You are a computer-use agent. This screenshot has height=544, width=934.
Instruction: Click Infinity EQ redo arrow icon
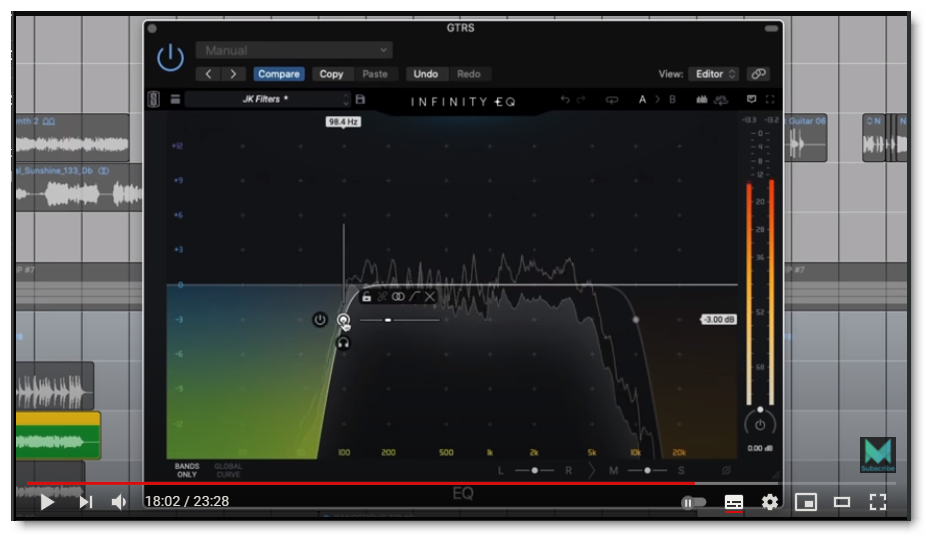581,100
